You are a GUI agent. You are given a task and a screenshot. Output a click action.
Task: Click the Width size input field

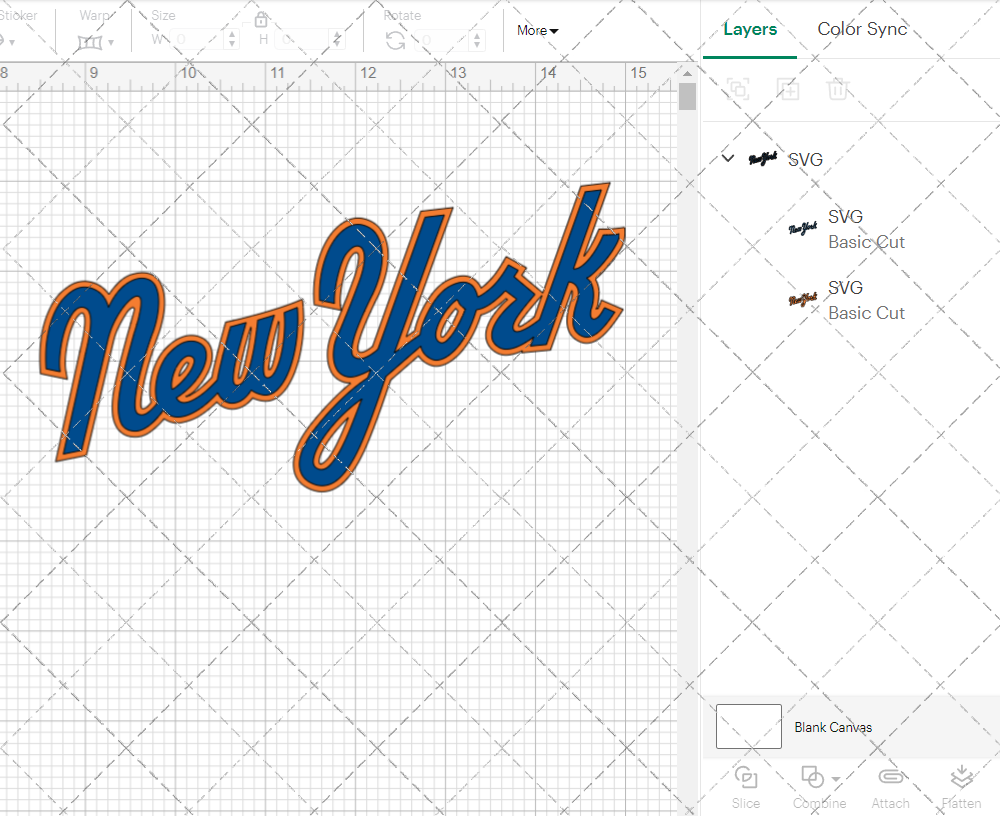(x=198, y=40)
